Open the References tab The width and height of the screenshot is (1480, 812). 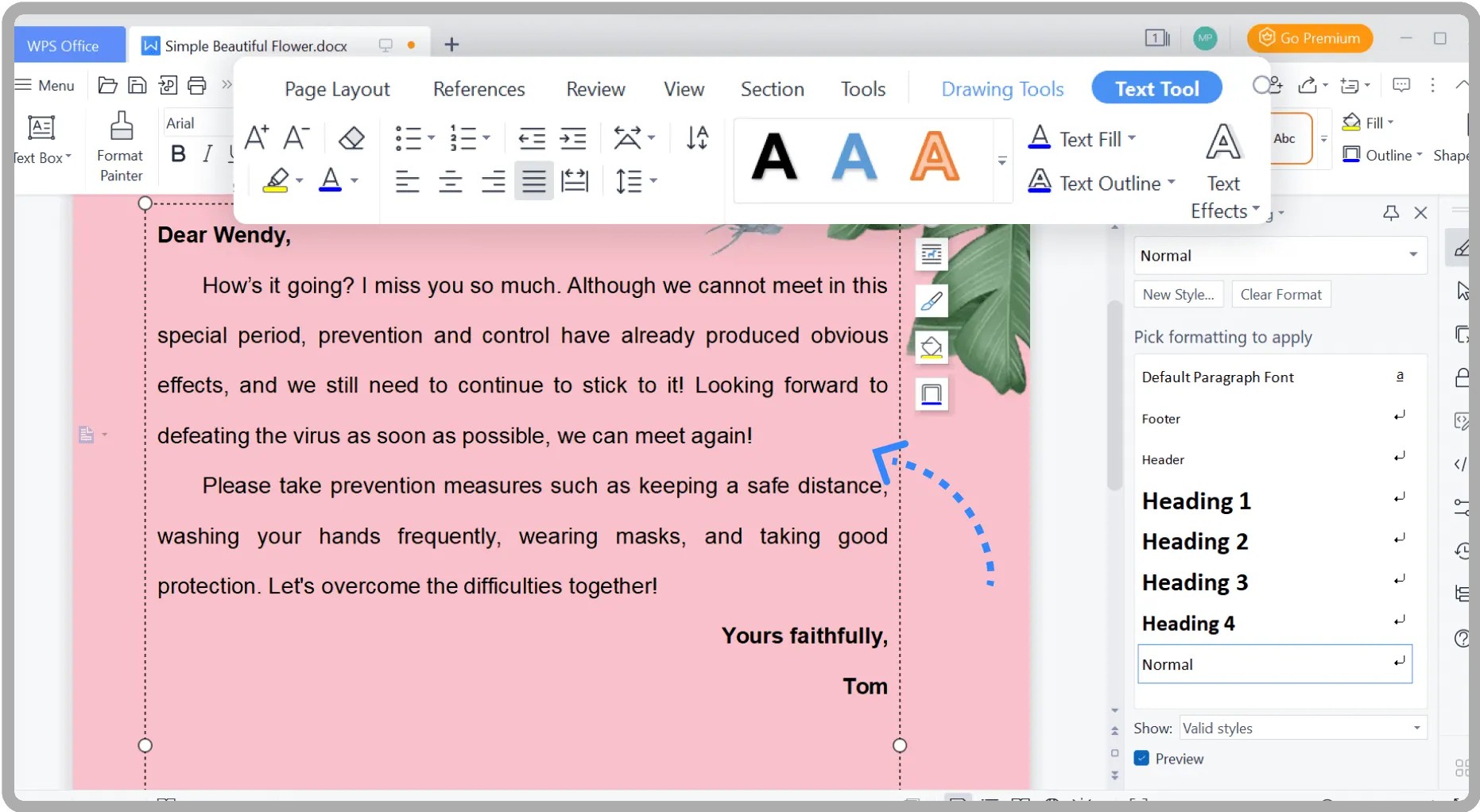pos(478,89)
